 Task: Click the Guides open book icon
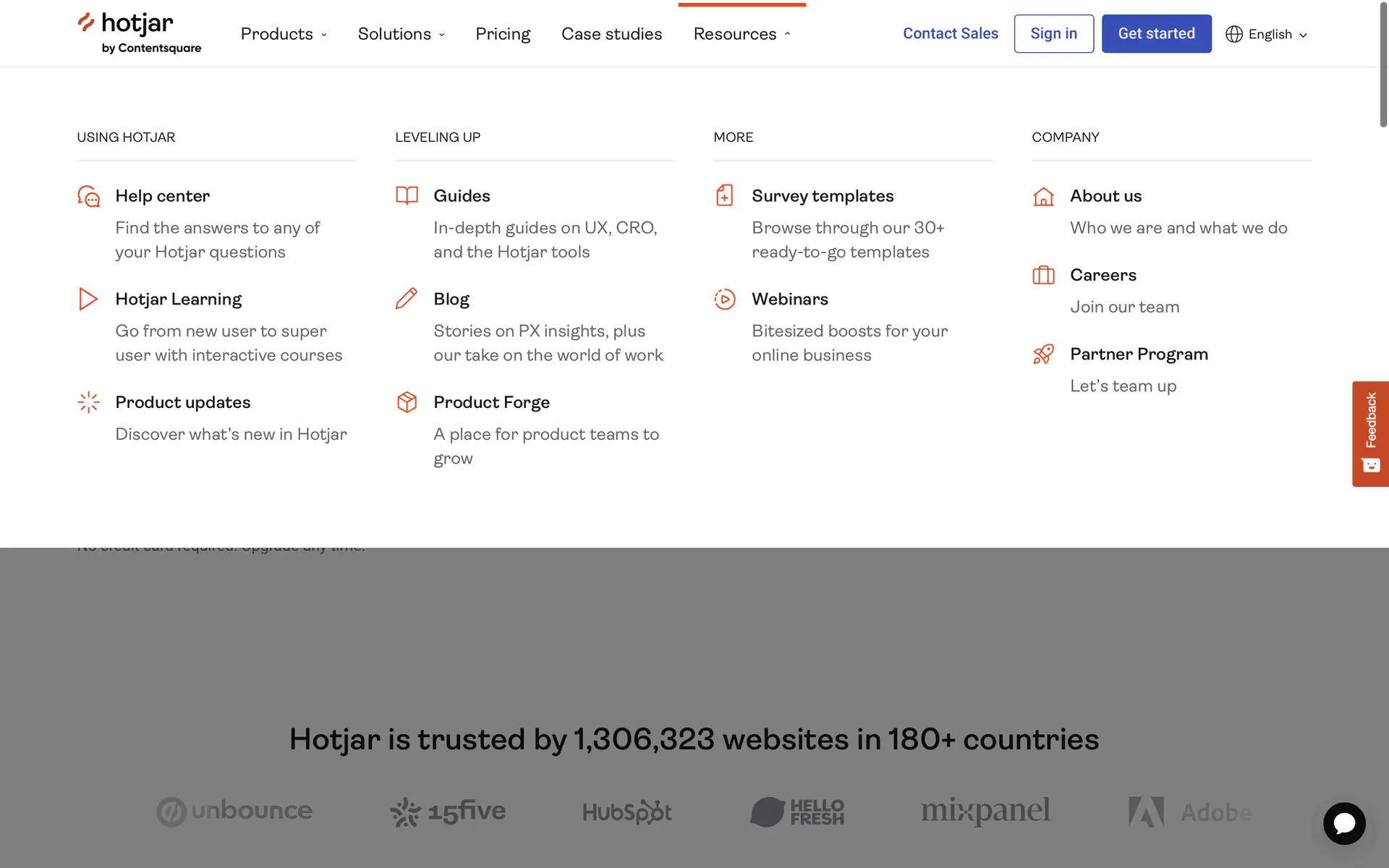407,195
